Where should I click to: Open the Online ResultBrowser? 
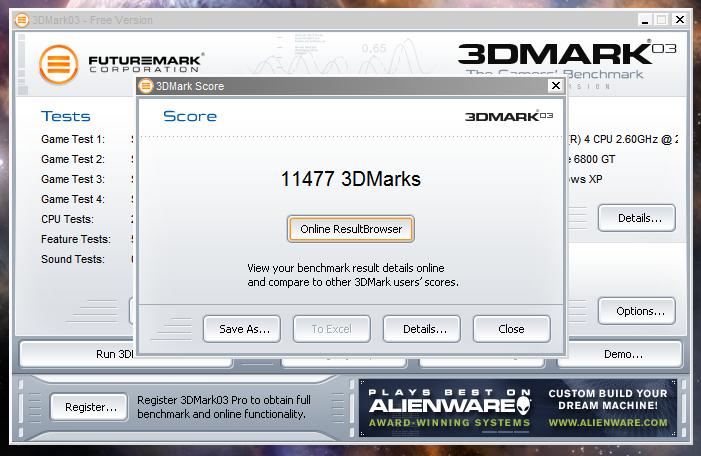[x=351, y=229]
